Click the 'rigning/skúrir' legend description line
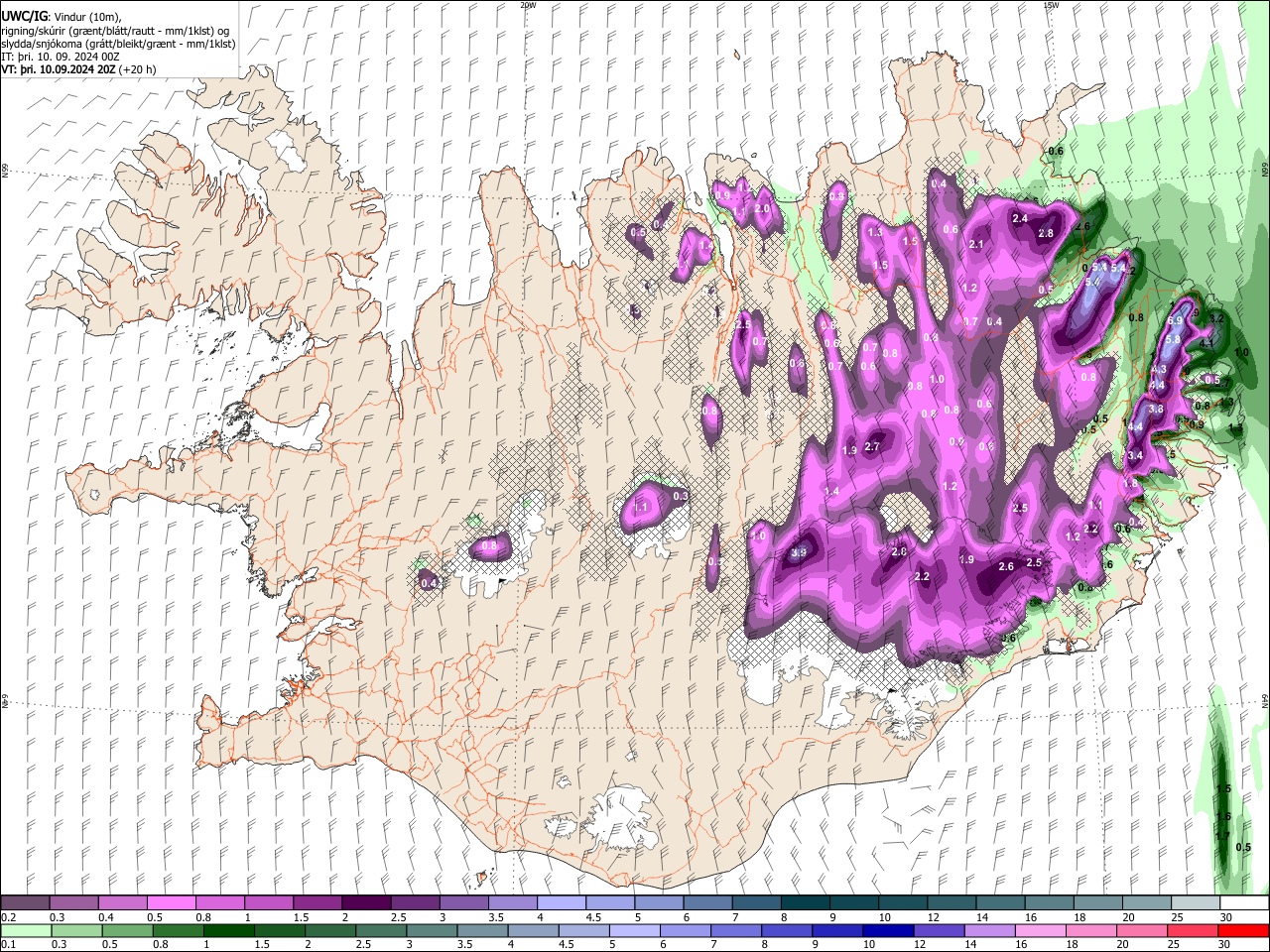The width and height of the screenshot is (1270, 952). point(115,31)
